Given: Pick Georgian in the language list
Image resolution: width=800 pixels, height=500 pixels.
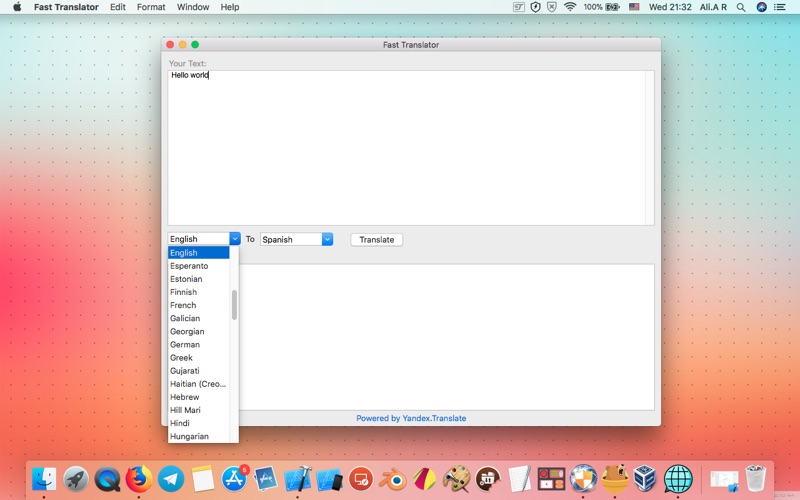Looking at the screenshot, I should [x=198, y=332].
